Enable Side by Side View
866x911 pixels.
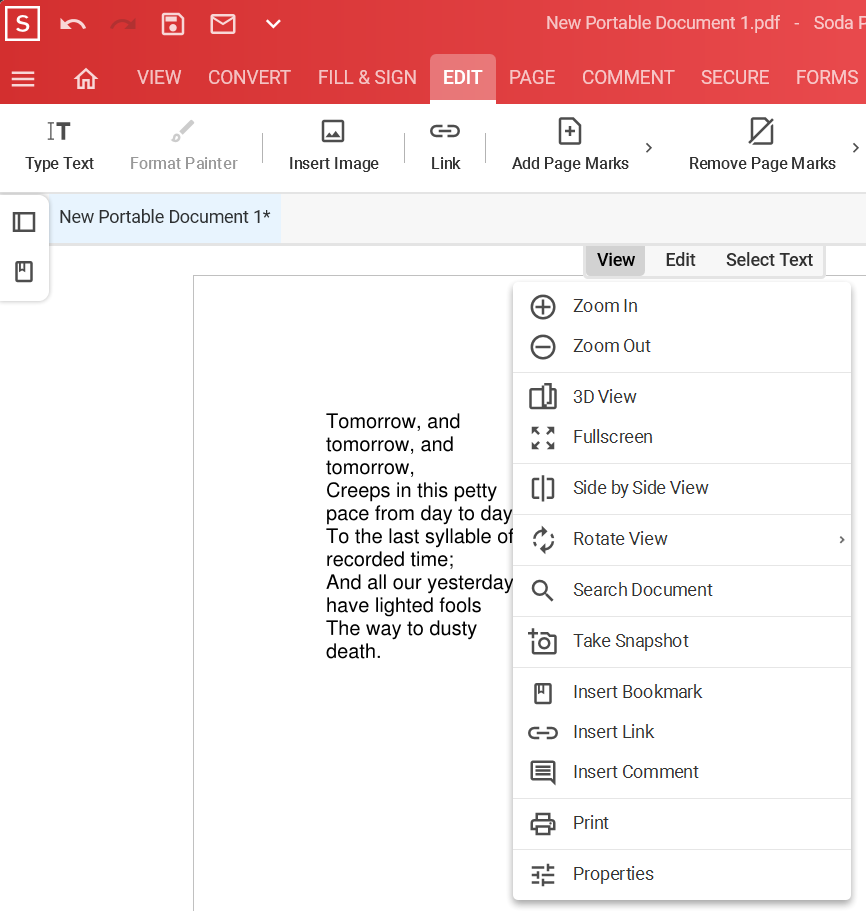click(x=682, y=488)
